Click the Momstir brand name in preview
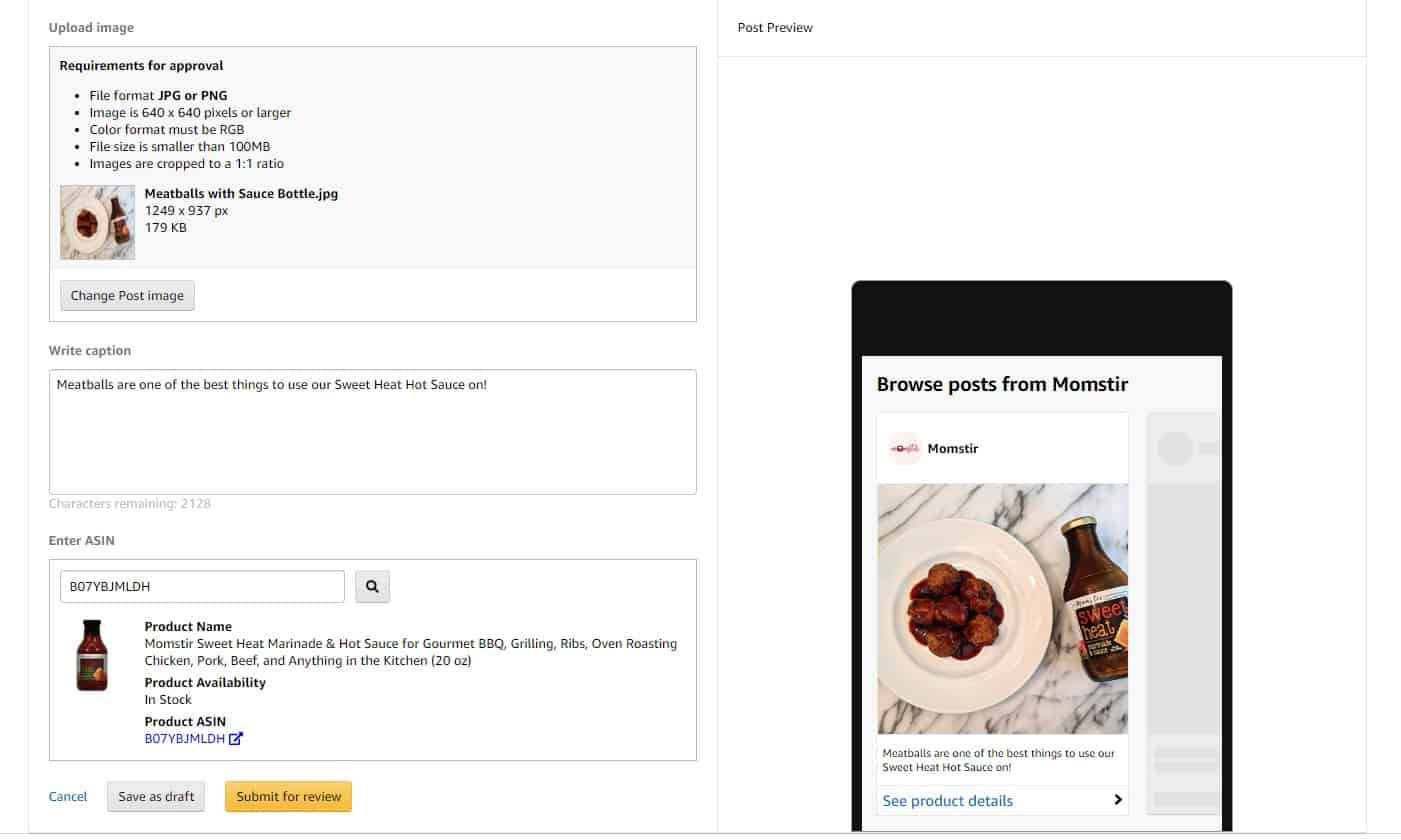The width and height of the screenshot is (1401, 840). [953, 449]
